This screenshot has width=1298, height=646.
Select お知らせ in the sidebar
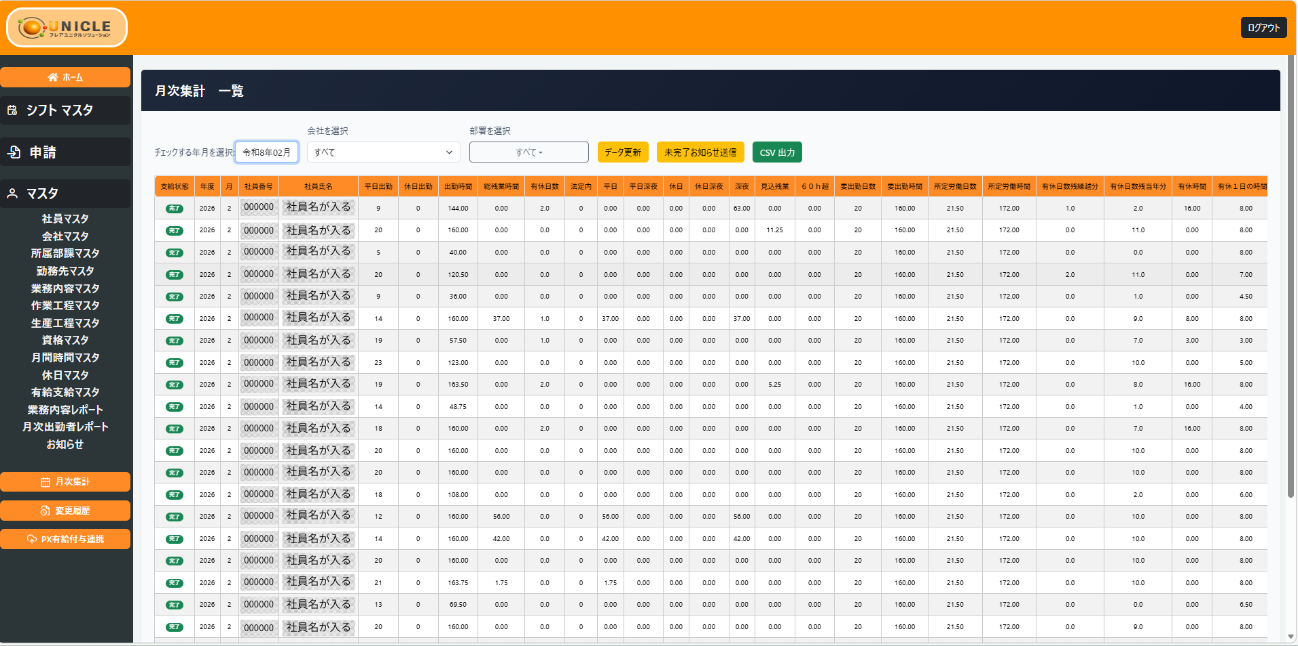pyautogui.click(x=65, y=444)
